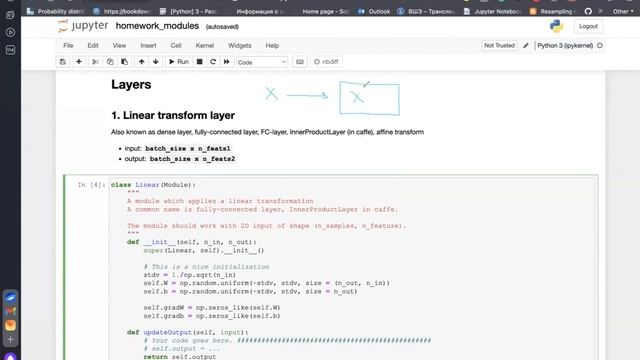Open GitHub icon bookmark
Image resolution: width=640 pixels, height=360 pixels.
(588, 11)
